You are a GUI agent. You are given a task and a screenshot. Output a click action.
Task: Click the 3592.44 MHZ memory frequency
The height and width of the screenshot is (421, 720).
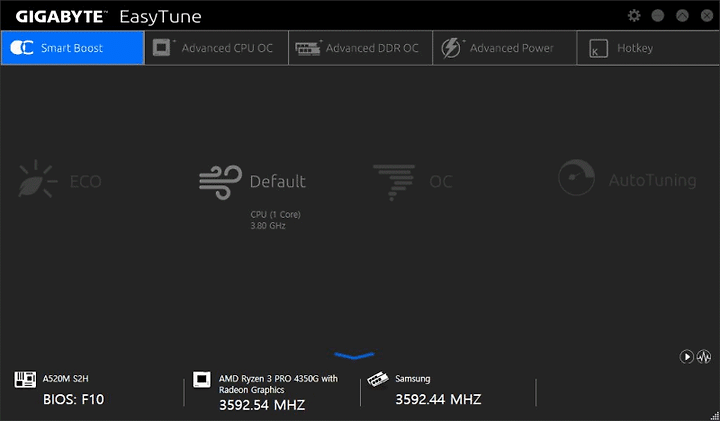(439, 399)
